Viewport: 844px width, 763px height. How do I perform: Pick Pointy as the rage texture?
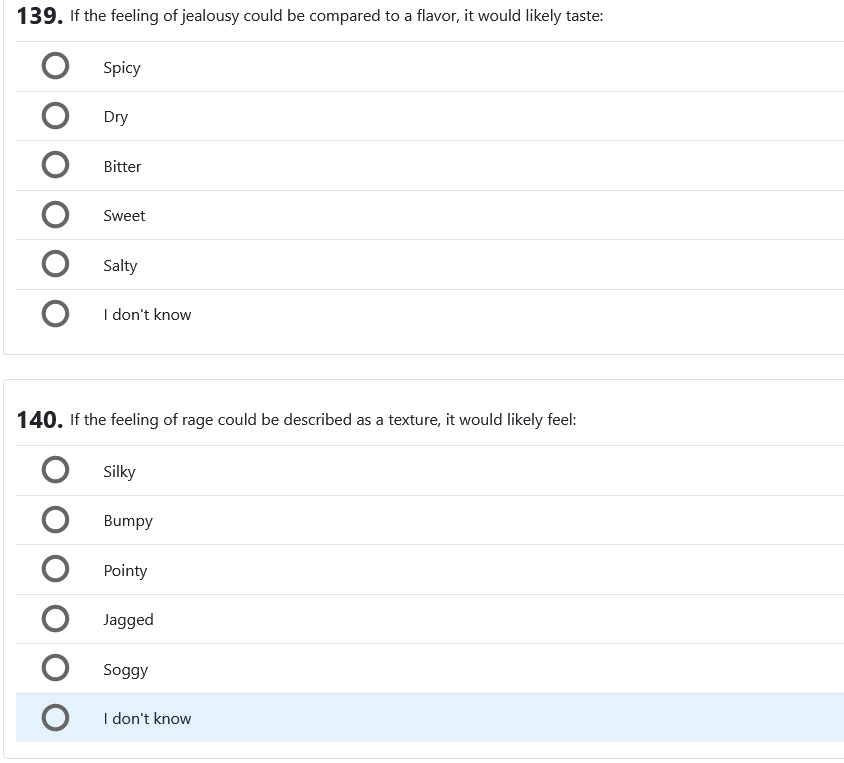pos(56,570)
